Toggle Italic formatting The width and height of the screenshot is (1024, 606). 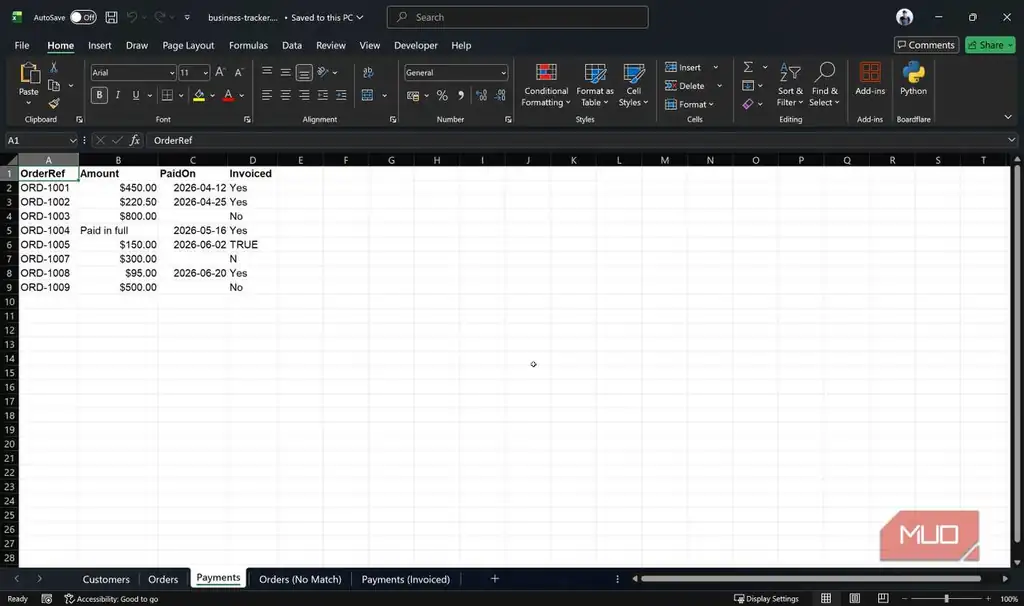118,95
